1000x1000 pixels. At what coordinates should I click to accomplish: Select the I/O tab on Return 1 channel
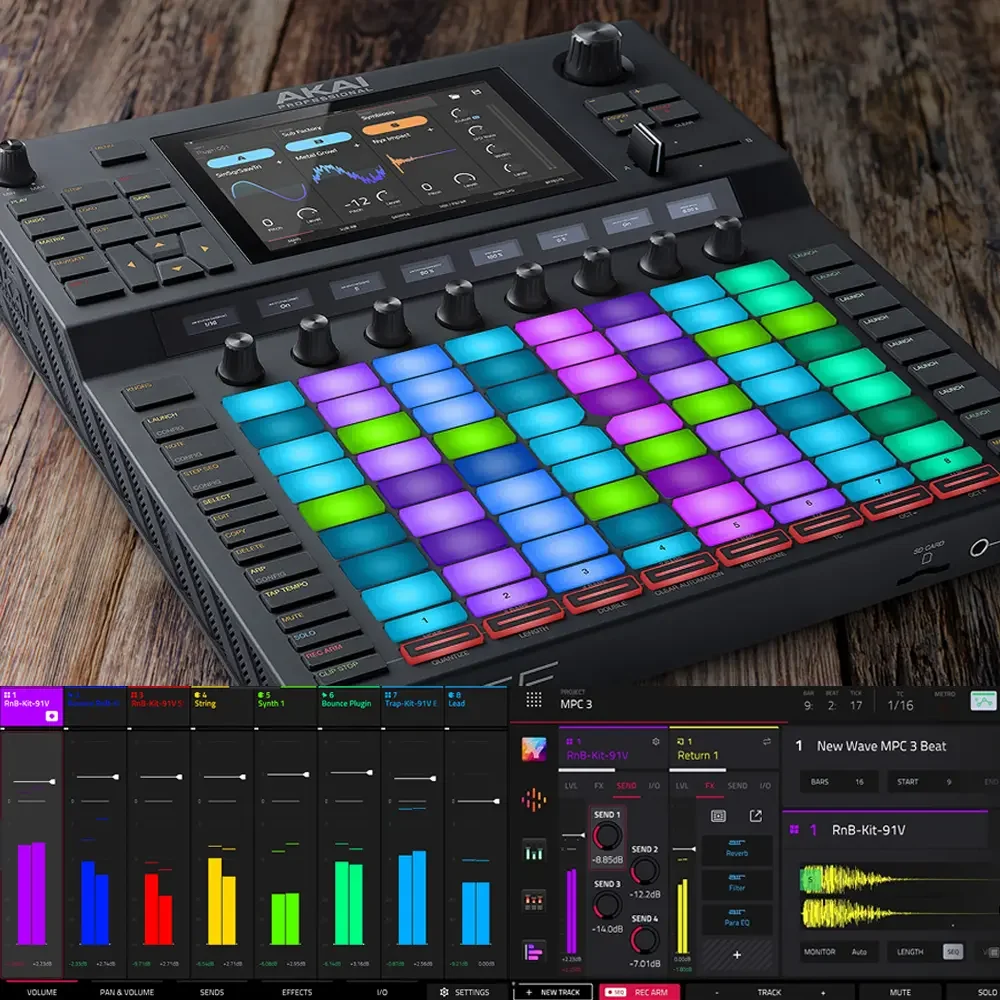[x=765, y=786]
